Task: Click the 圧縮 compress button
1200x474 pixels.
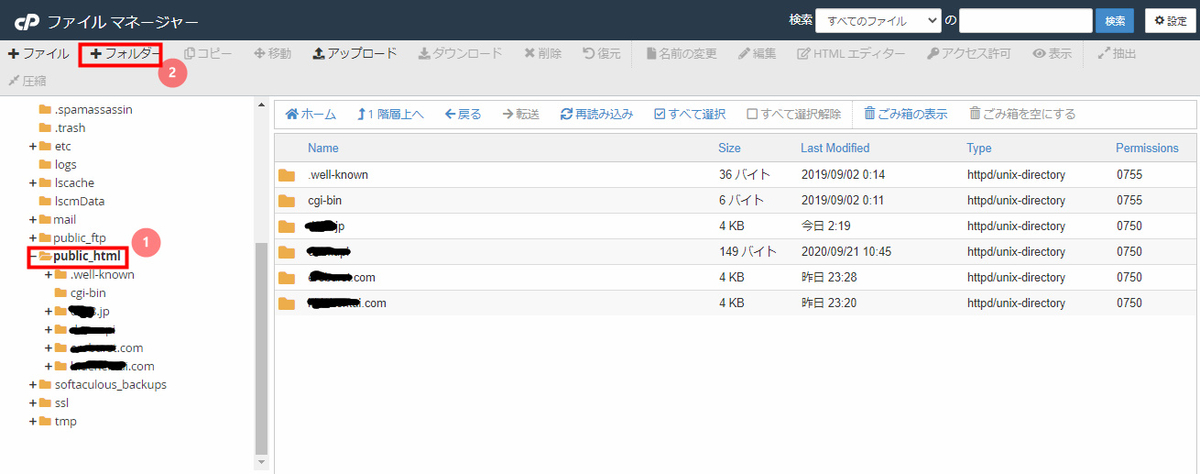Action: coord(28,79)
